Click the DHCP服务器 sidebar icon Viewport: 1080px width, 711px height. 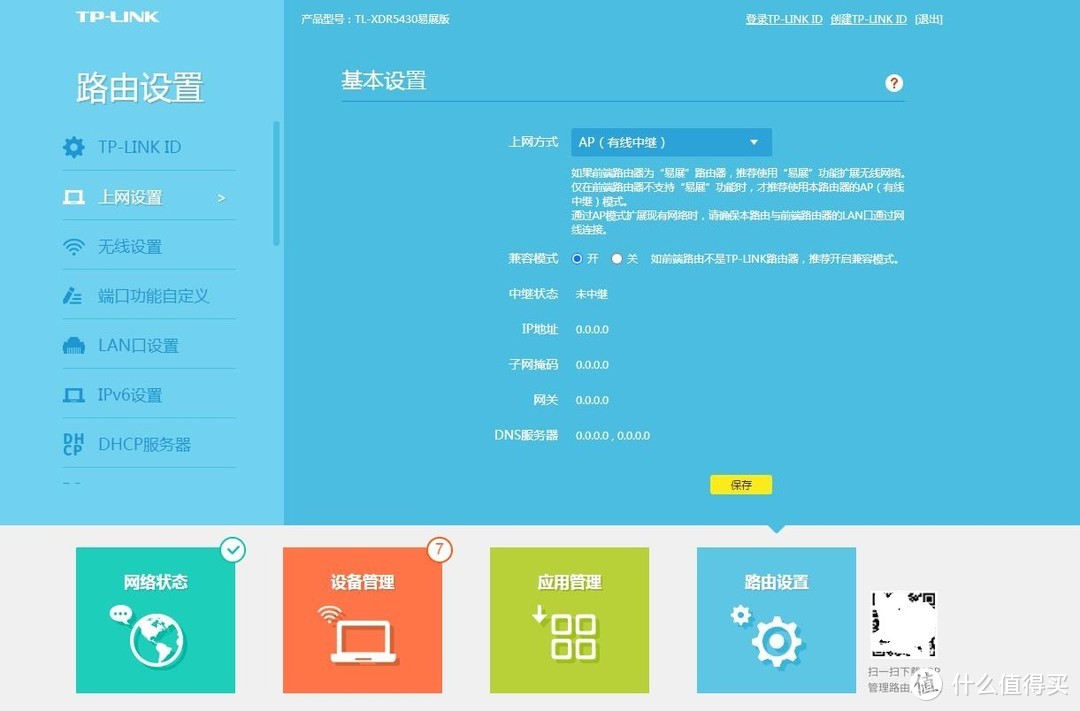[73, 443]
